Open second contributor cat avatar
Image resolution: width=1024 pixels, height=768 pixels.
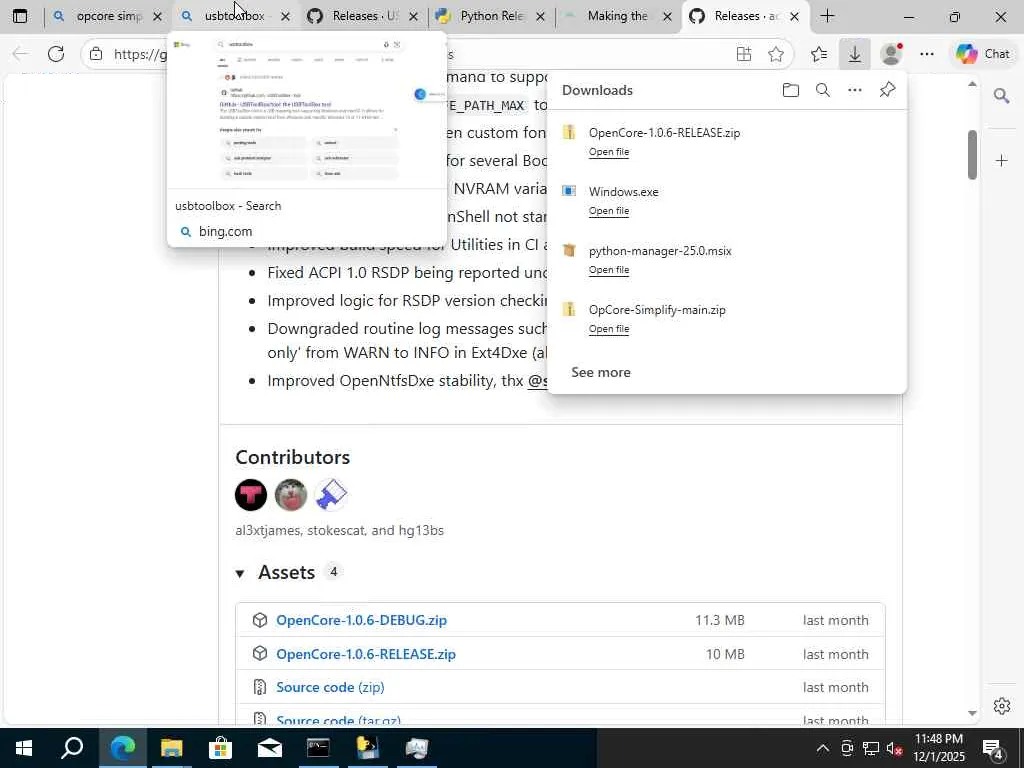click(291, 494)
